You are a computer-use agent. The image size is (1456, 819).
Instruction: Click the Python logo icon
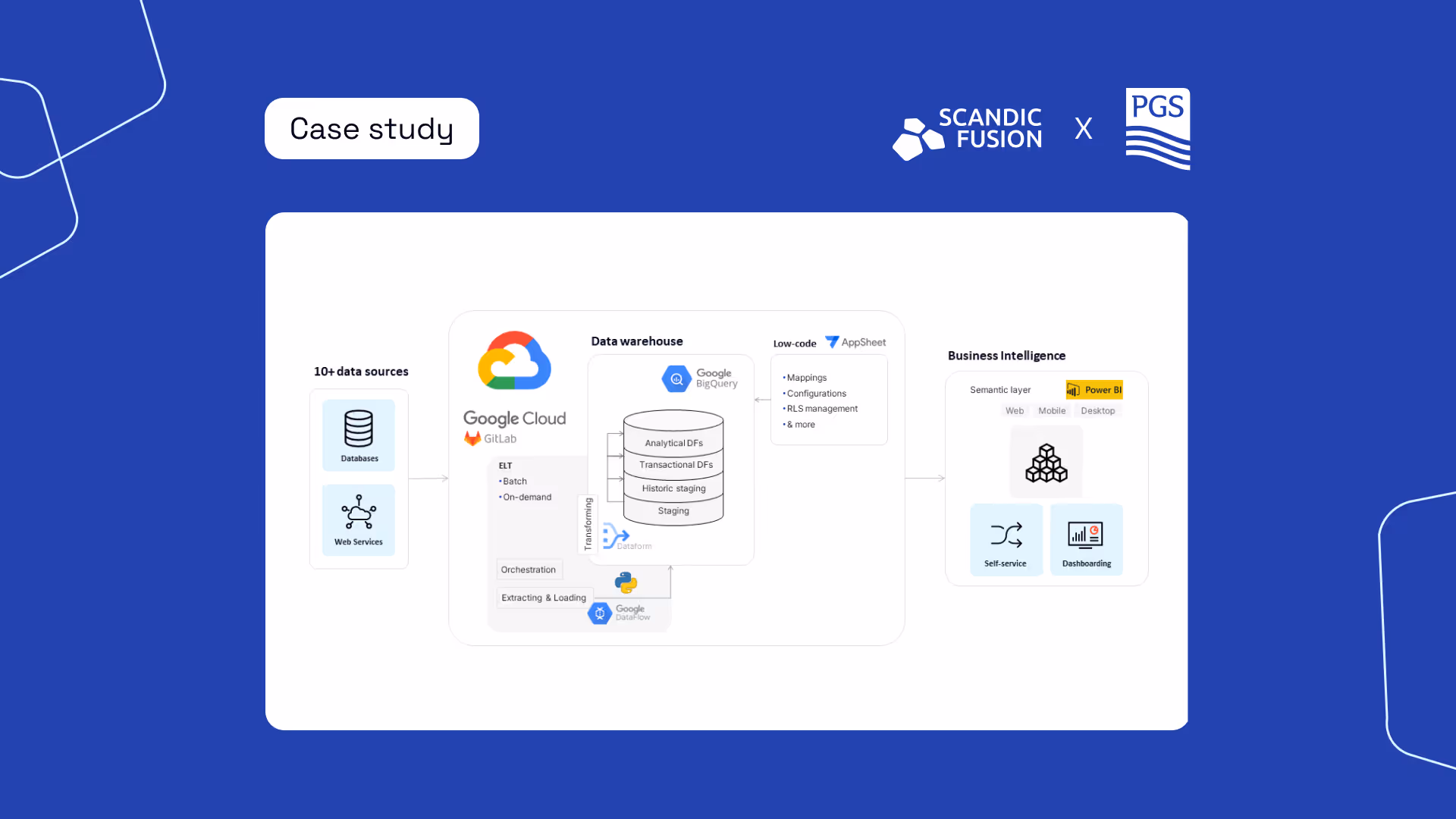[626, 582]
